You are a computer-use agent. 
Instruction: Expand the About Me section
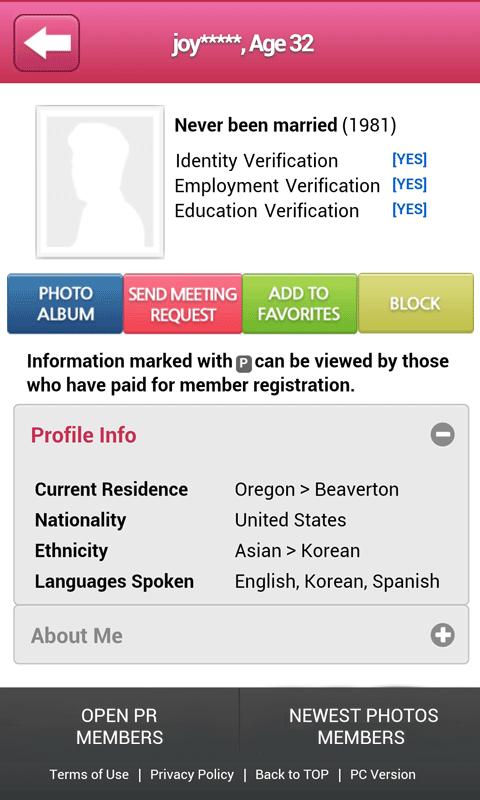tap(241, 635)
